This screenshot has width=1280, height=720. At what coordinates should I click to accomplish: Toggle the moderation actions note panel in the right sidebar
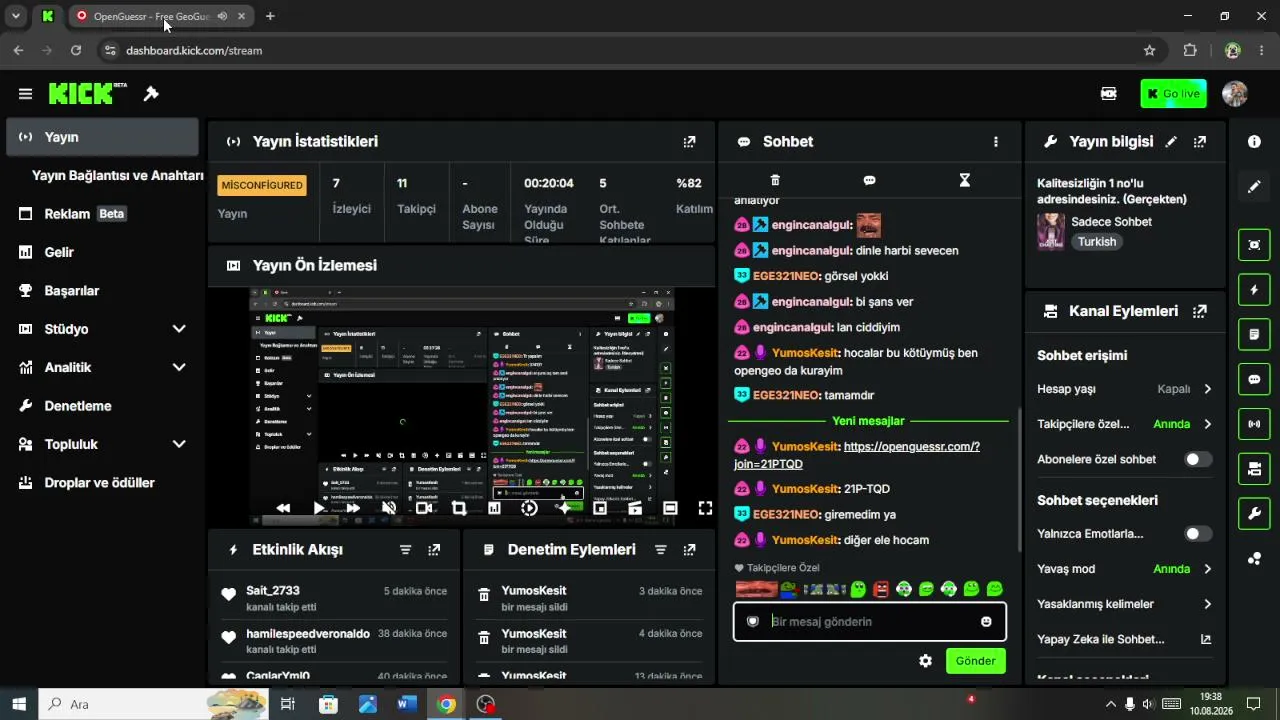tap(1254, 334)
